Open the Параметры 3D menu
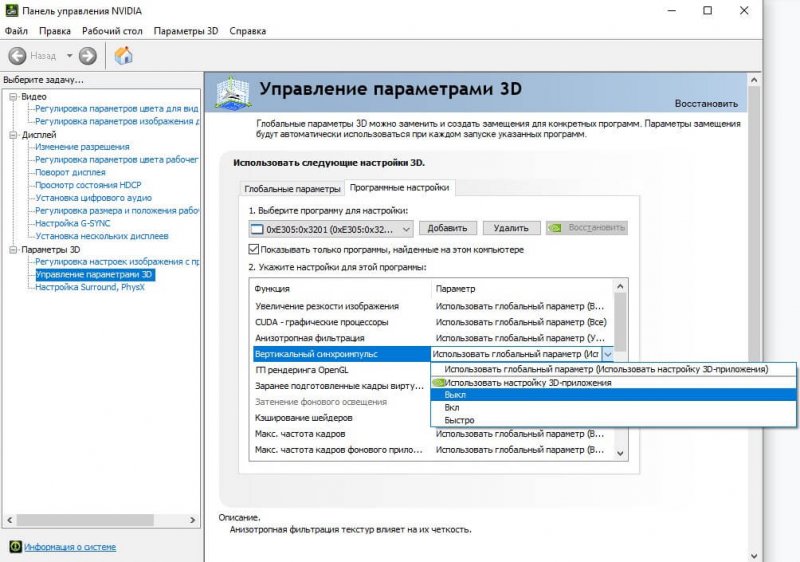This screenshot has width=800, height=562. (x=186, y=31)
